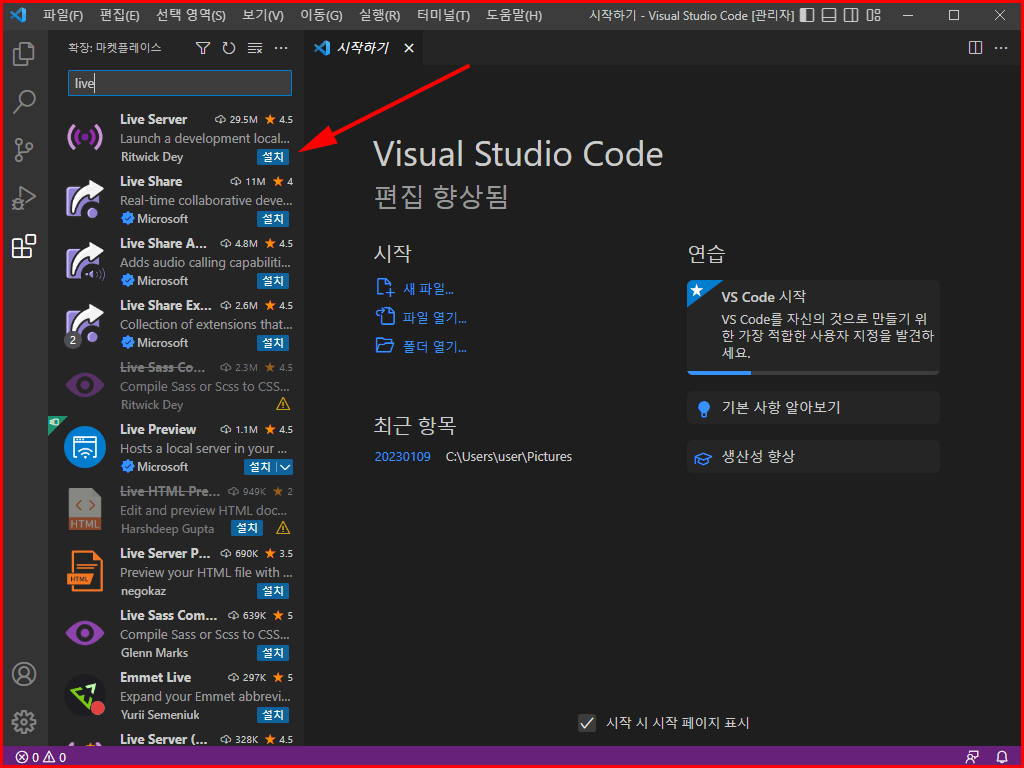Open extensions views and more actions menu

pyautogui.click(x=281, y=48)
